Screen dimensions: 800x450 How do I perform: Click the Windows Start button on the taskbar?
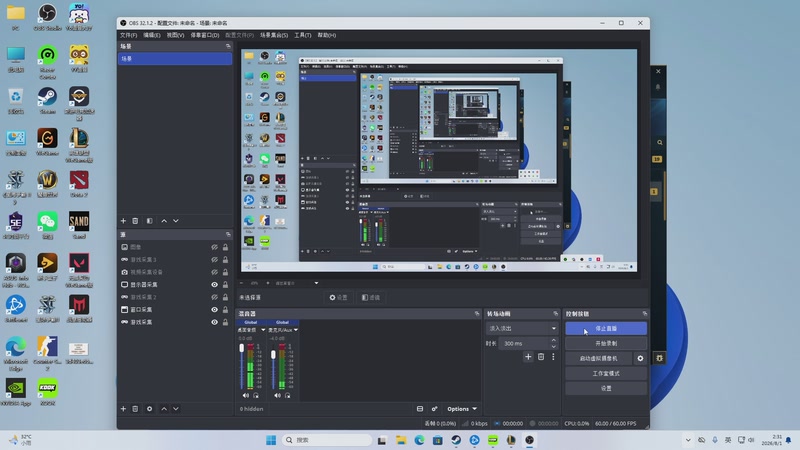pos(271,440)
